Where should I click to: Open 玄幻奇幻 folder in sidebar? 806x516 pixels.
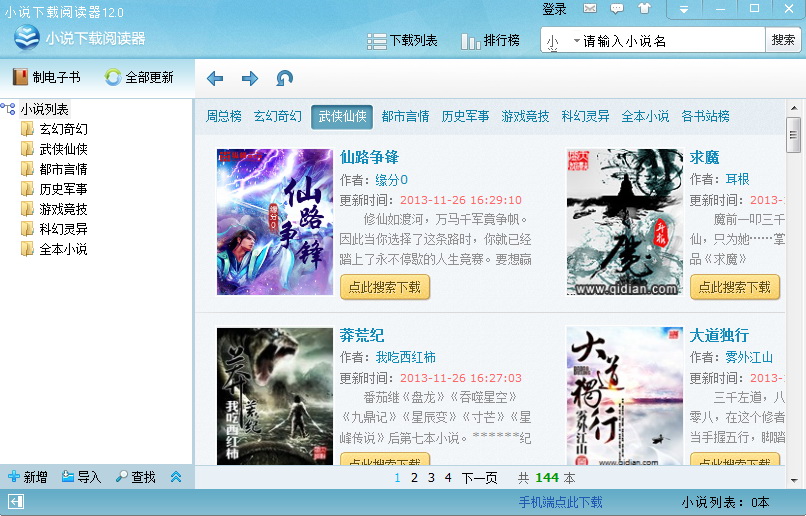click(x=63, y=129)
